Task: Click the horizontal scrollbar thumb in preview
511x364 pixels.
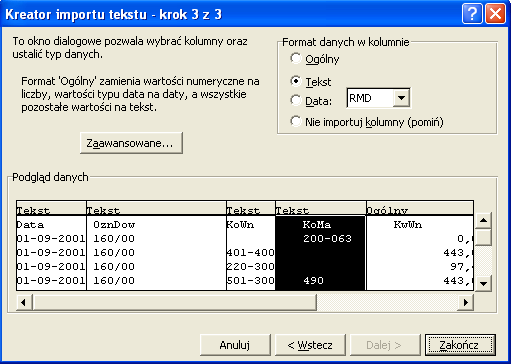Action: click(x=174, y=303)
